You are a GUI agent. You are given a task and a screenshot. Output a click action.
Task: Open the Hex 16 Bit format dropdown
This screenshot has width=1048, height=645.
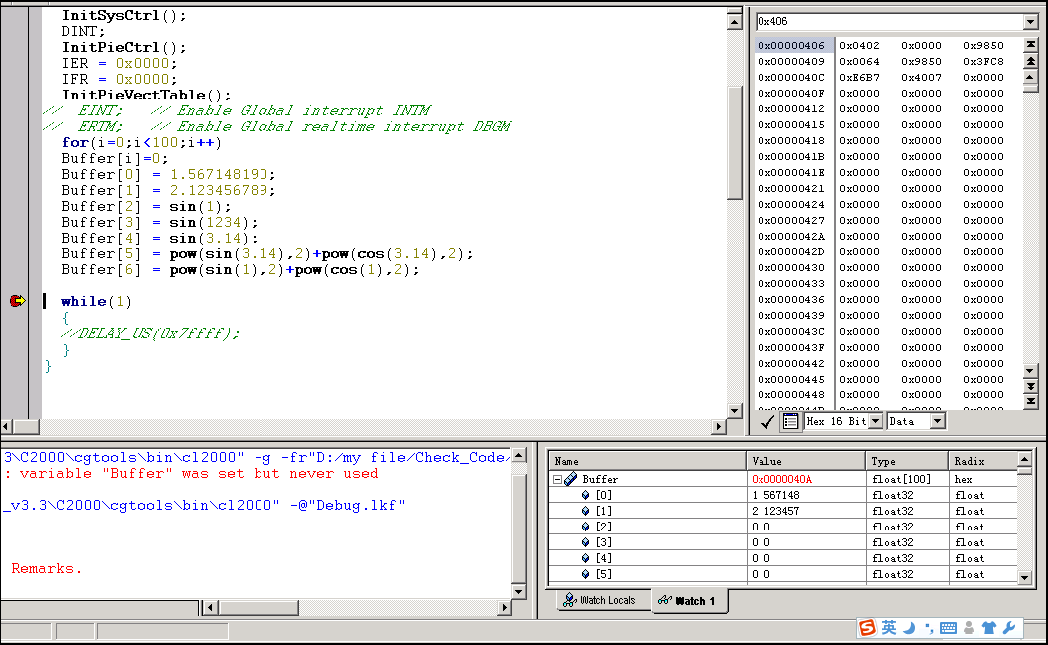tap(876, 421)
